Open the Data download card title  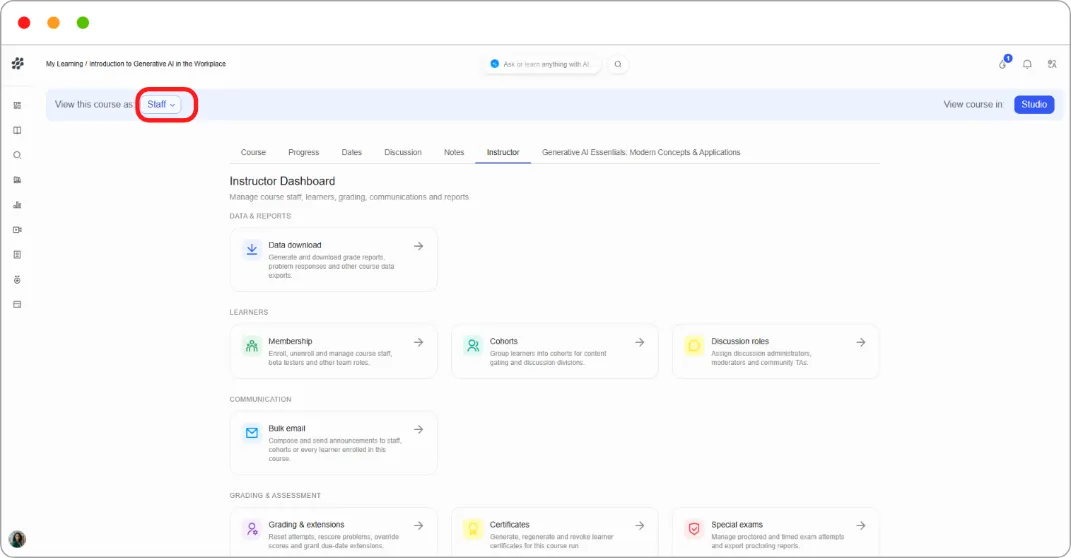click(x=294, y=245)
